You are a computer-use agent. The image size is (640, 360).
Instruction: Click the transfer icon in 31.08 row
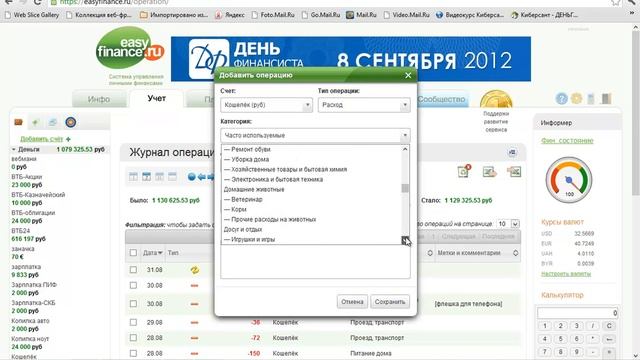[195, 270]
